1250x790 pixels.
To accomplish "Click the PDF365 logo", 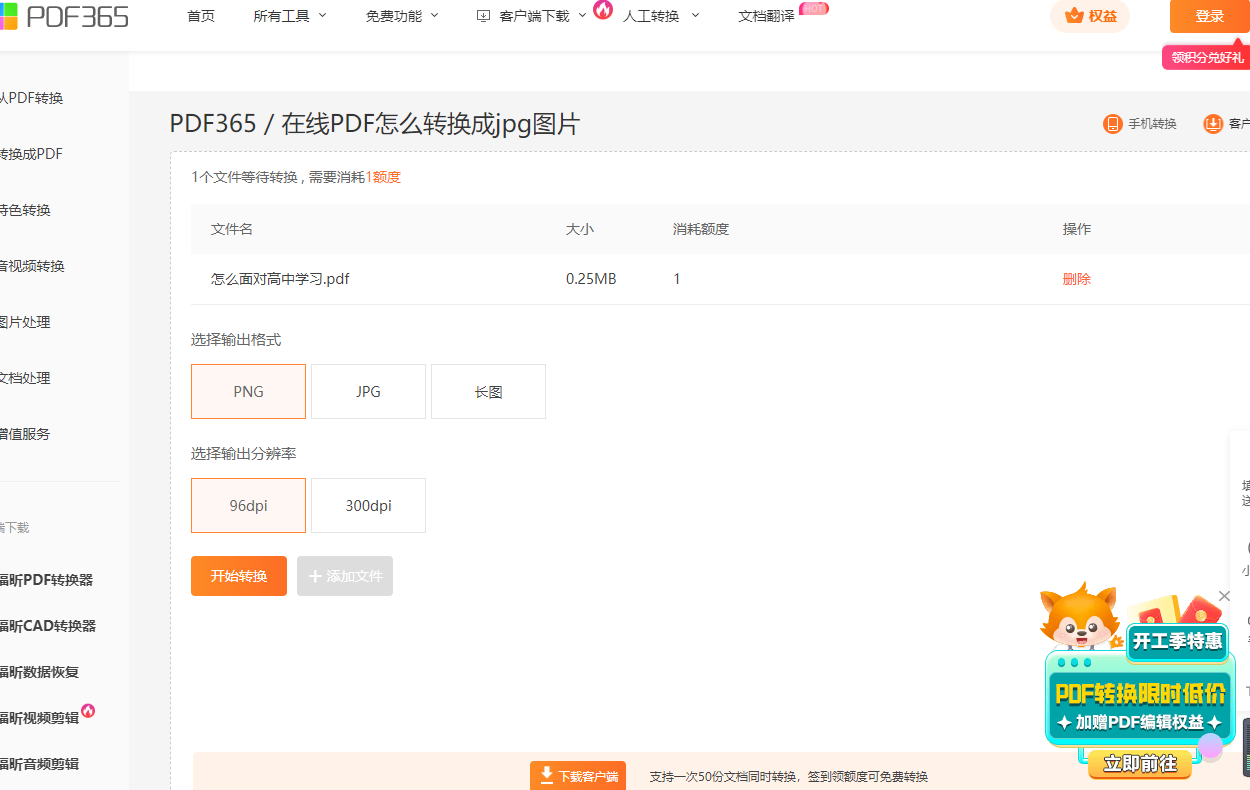I will (64, 15).
